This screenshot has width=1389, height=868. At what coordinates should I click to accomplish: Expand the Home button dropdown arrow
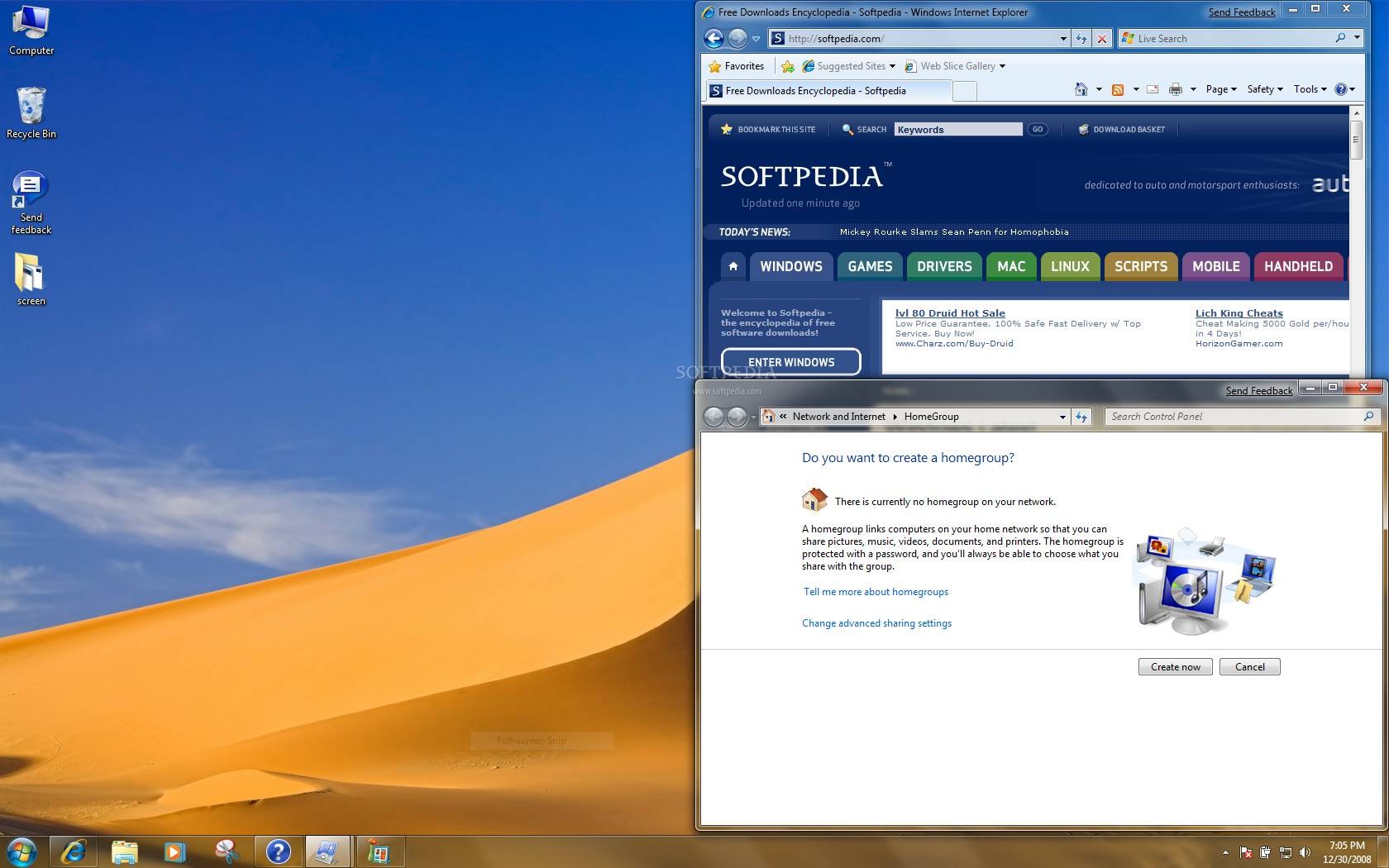(1099, 89)
